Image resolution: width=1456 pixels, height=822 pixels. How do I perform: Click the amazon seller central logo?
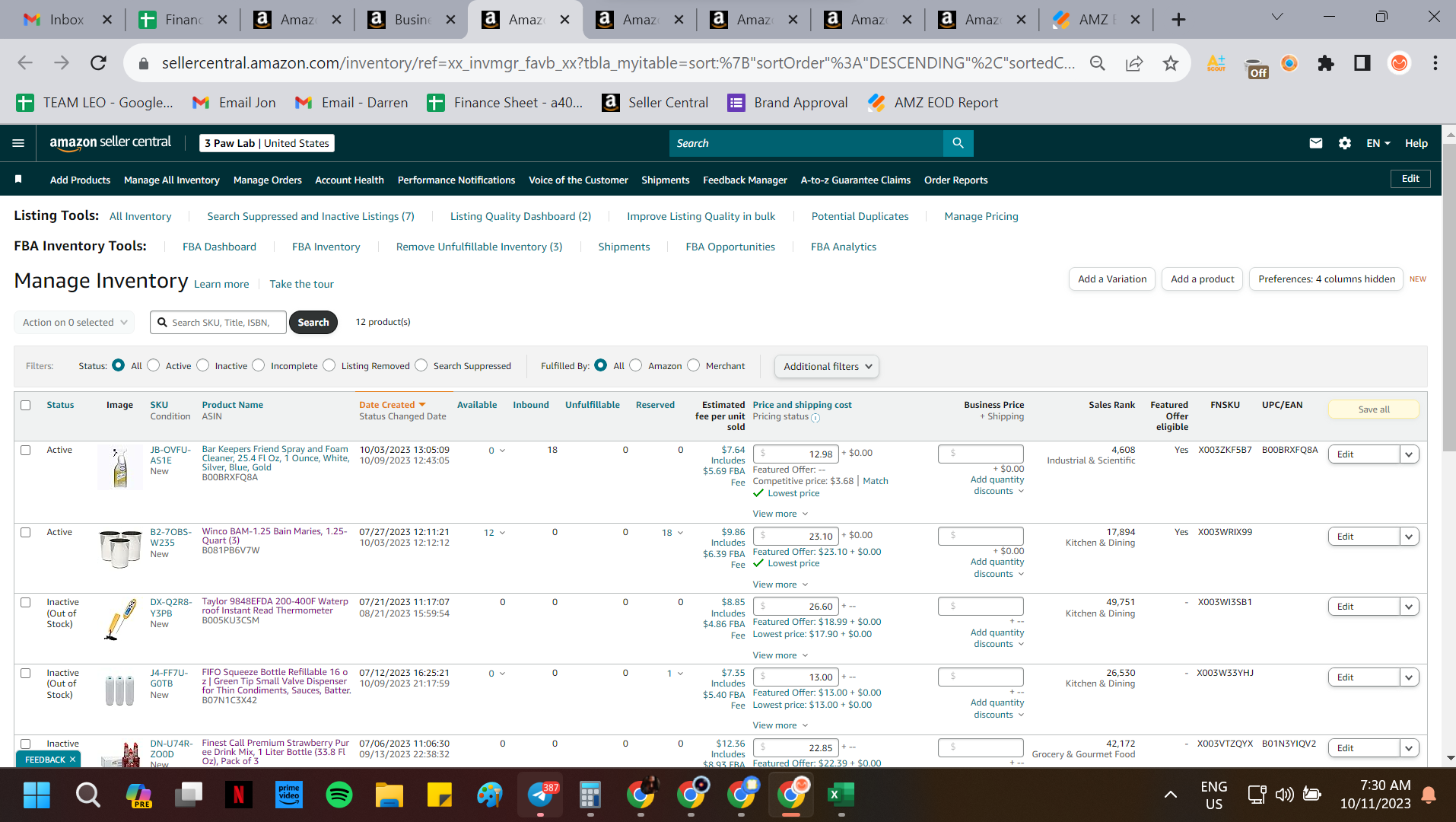[x=110, y=142]
